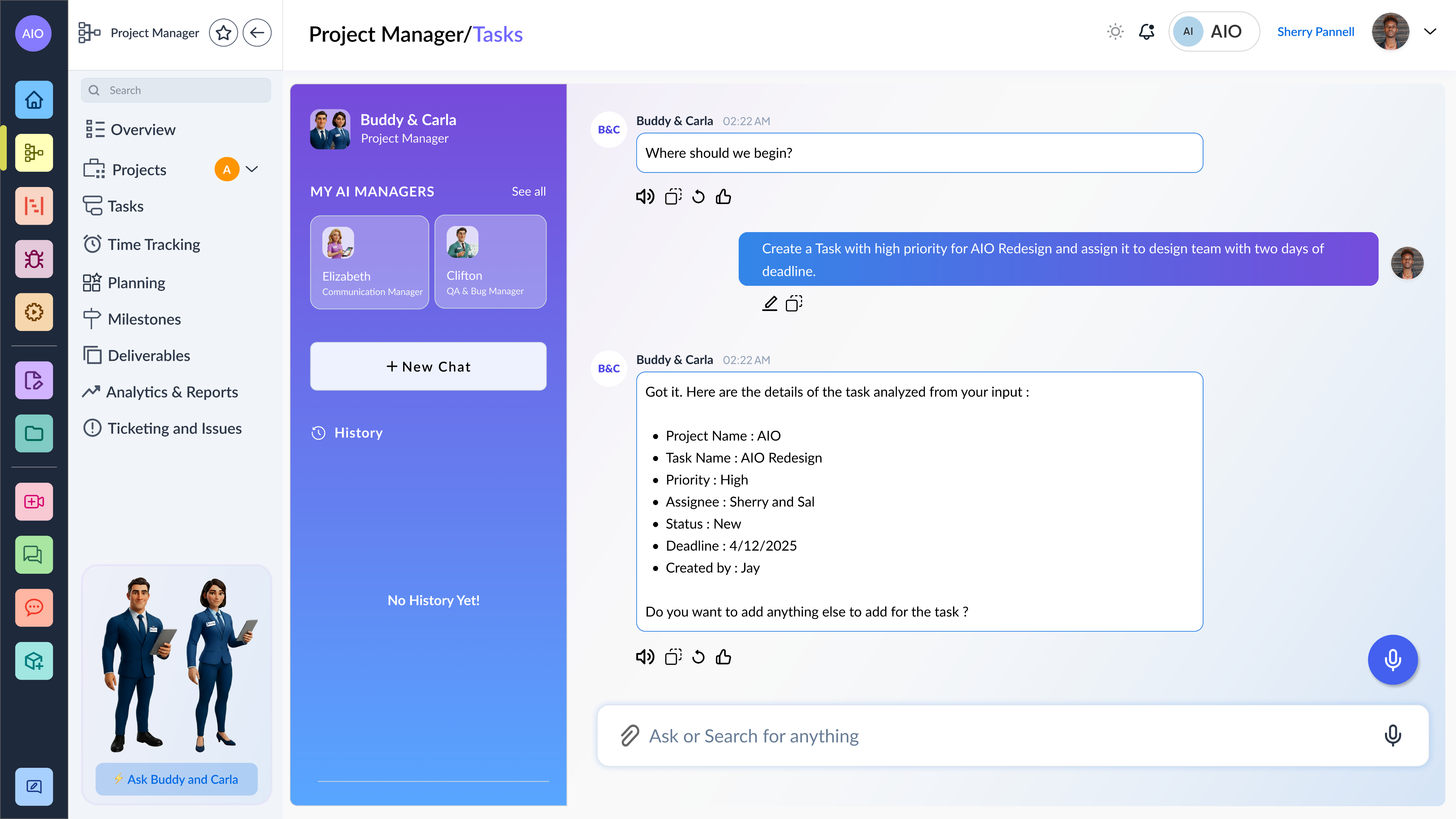Select the Clifton QA & Bug Manager card
This screenshot has height=819, width=1456.
pyautogui.click(x=490, y=262)
